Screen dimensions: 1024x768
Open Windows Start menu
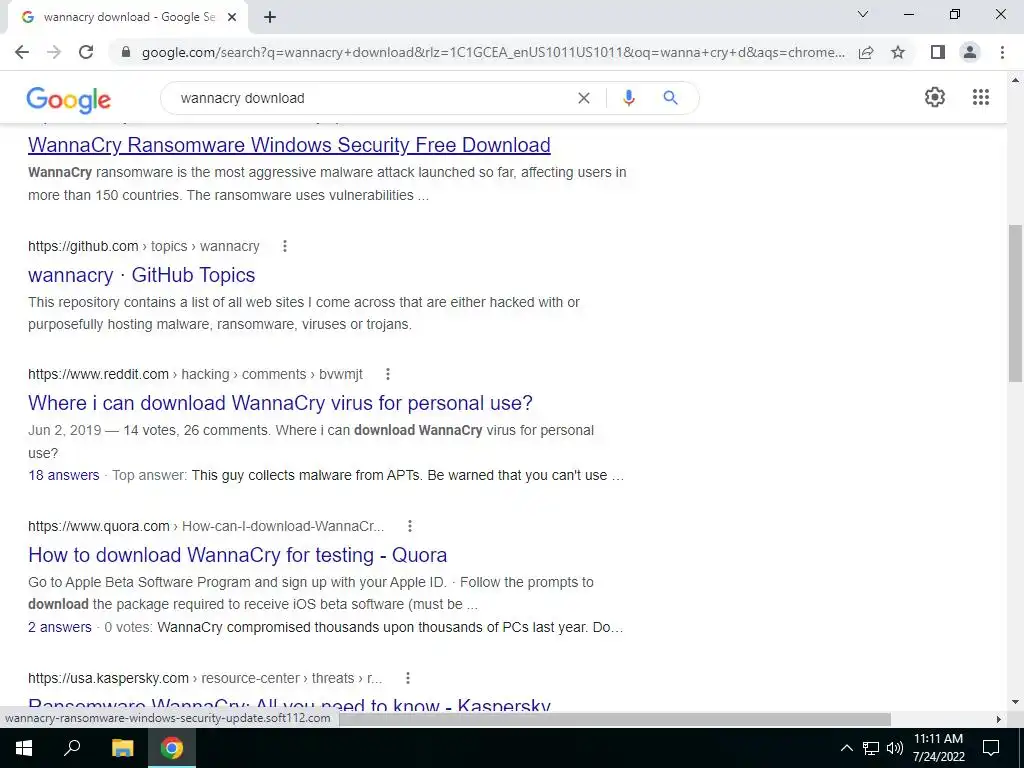pyautogui.click(x=24, y=748)
